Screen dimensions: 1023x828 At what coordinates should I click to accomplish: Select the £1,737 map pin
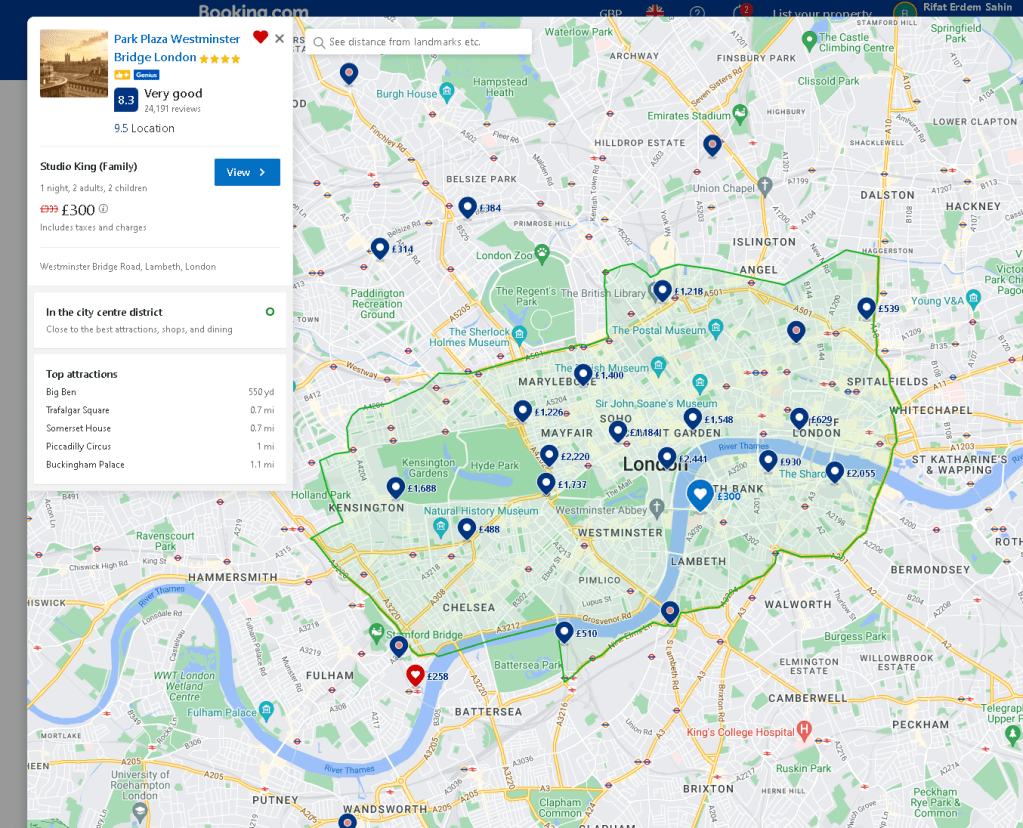546,484
